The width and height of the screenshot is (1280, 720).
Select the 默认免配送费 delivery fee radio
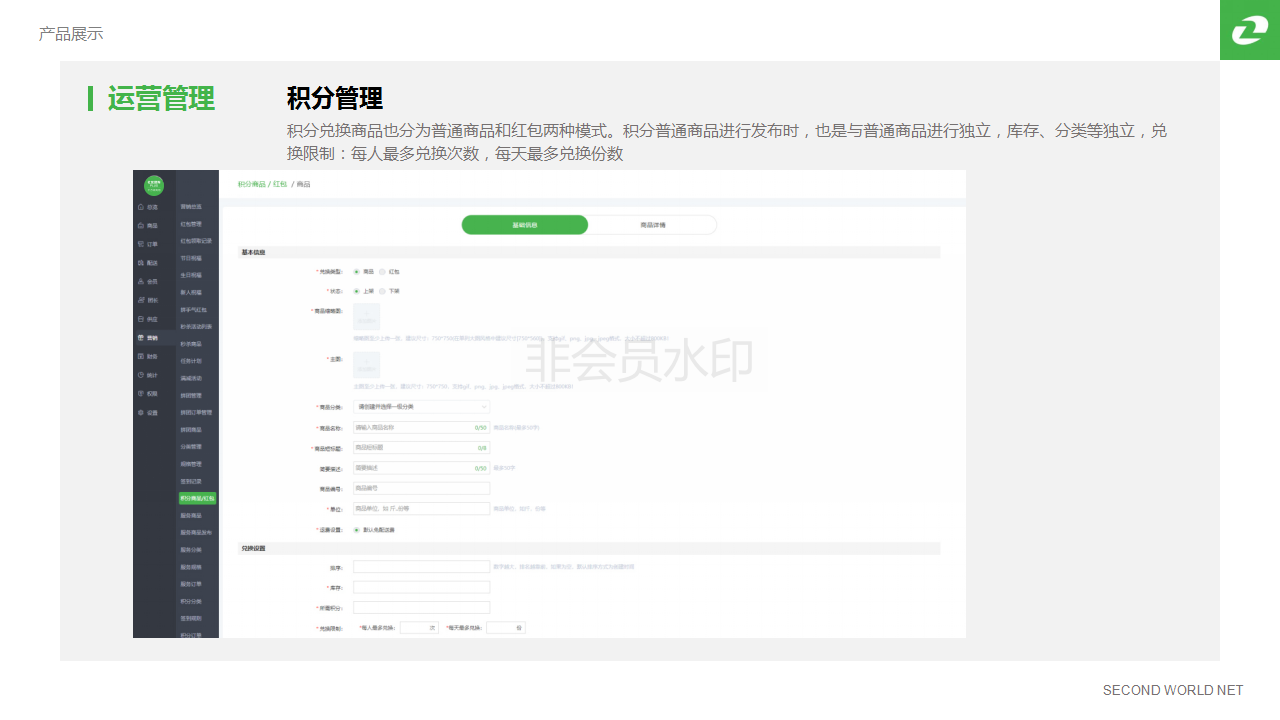pyautogui.click(x=357, y=530)
